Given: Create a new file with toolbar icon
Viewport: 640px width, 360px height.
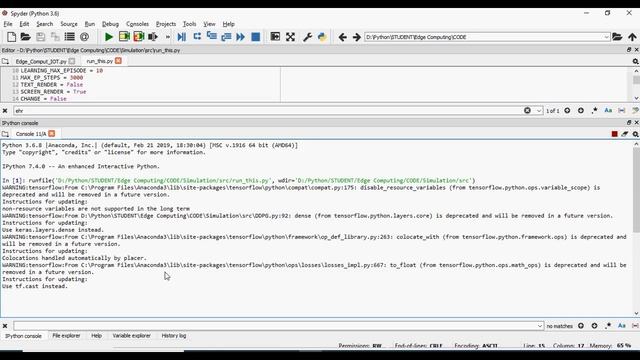Looking at the screenshot, I should 11,37.
